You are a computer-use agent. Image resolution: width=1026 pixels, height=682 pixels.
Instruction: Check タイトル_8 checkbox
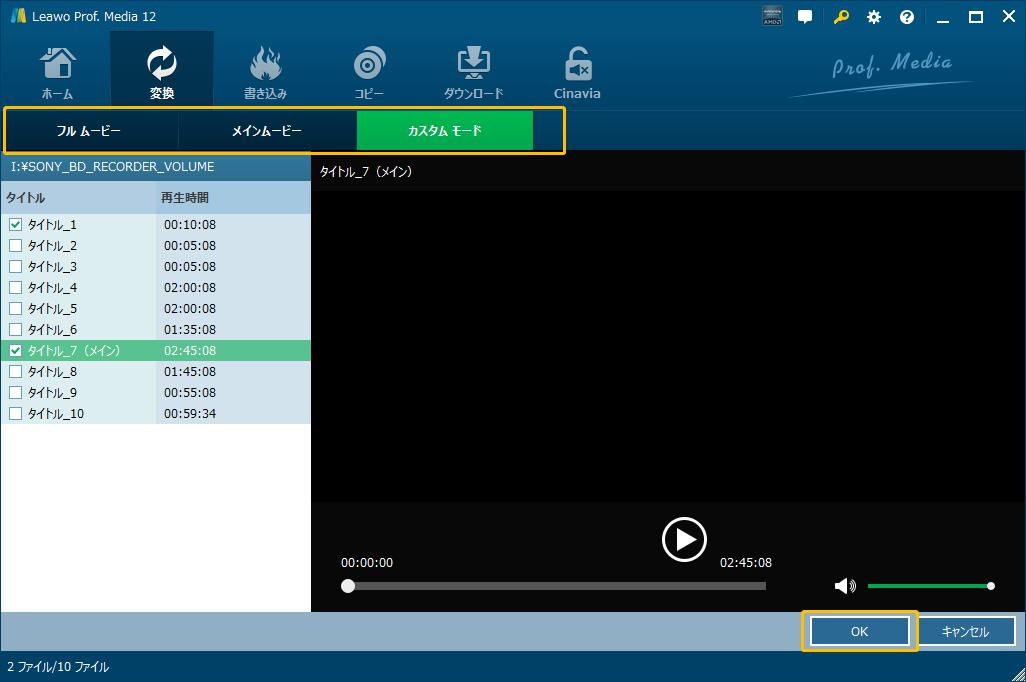click(x=16, y=371)
